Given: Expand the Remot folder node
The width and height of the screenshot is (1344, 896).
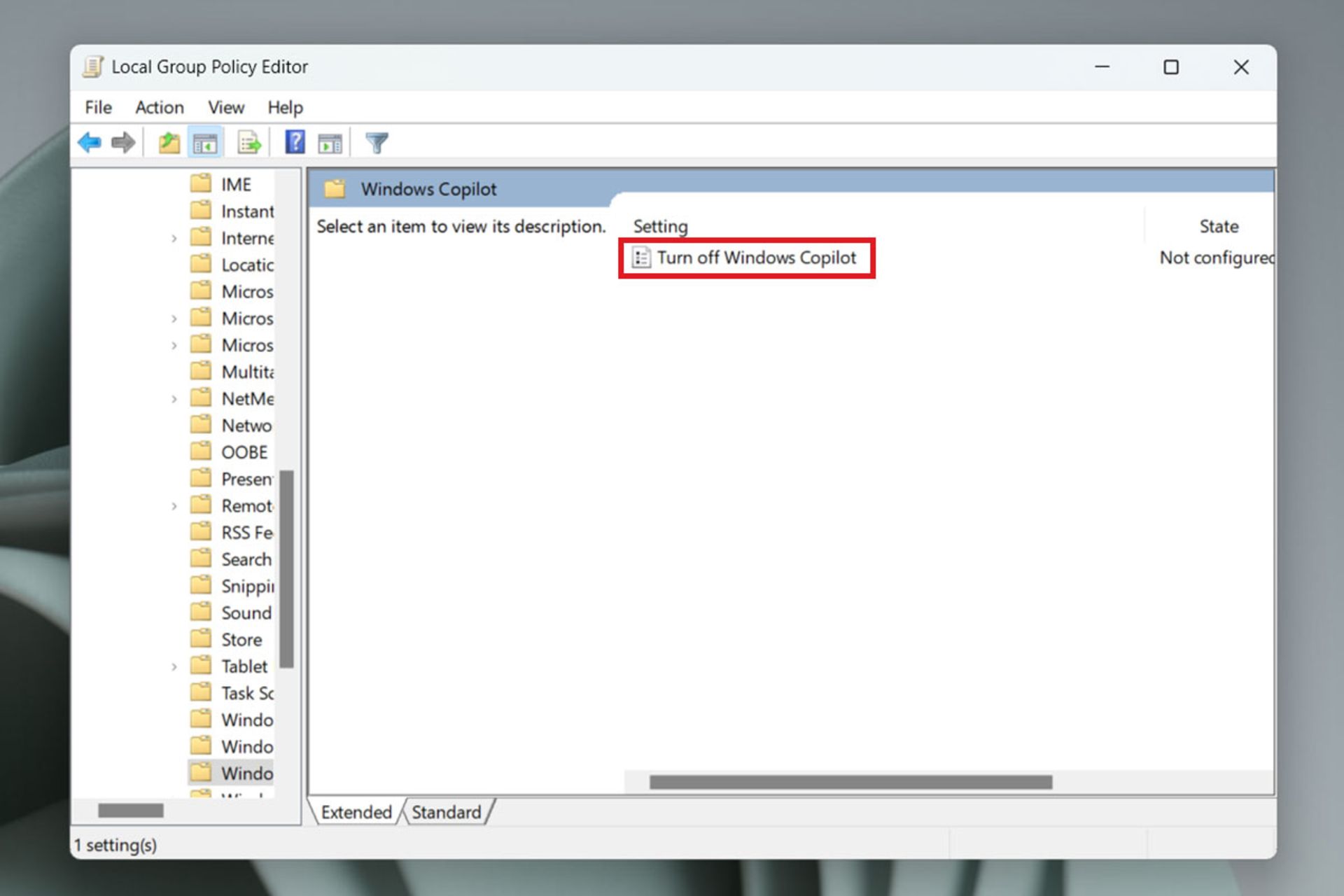Looking at the screenshot, I should tap(174, 506).
